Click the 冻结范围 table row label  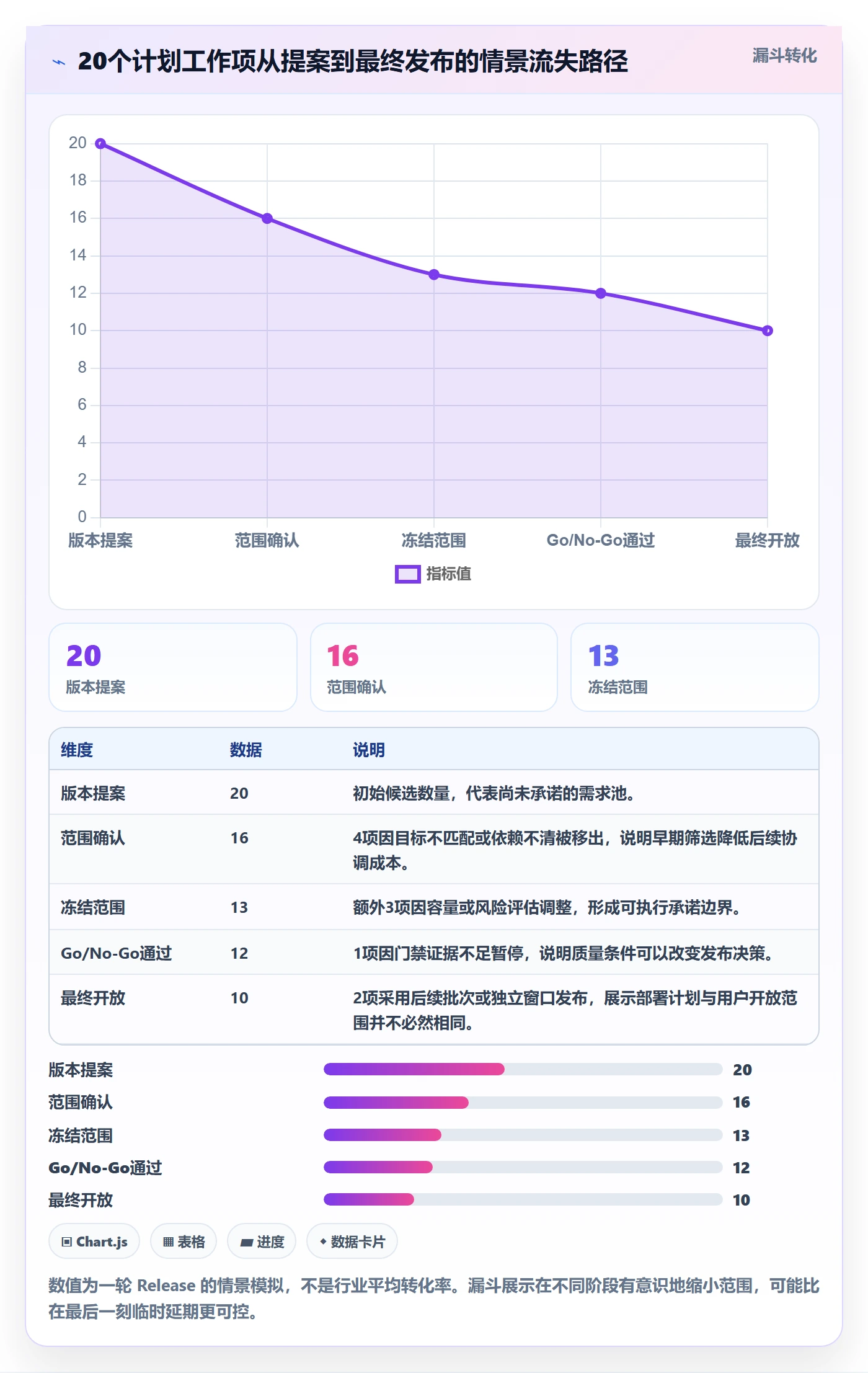coord(93,907)
